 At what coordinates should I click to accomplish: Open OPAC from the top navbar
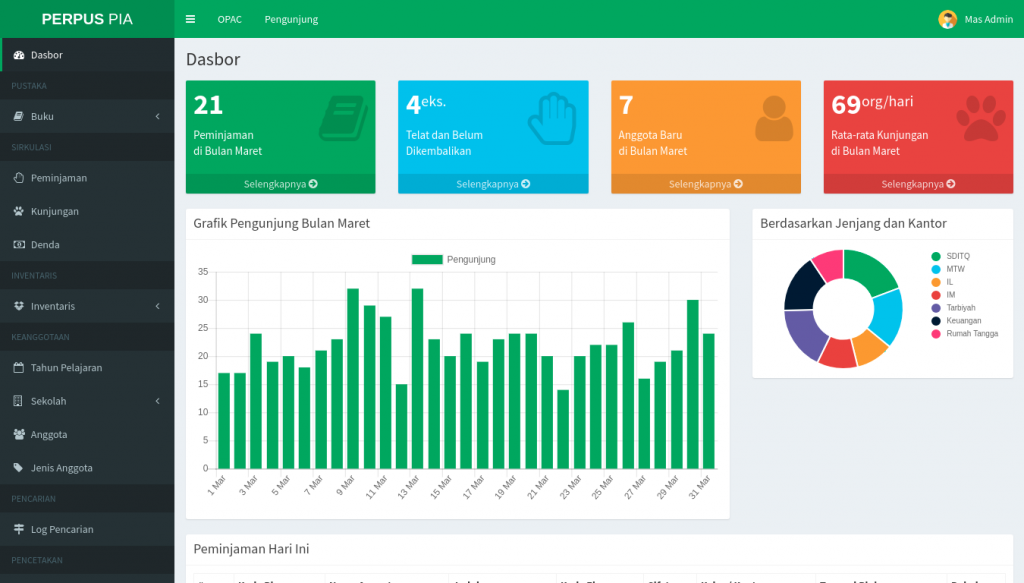[x=229, y=19]
